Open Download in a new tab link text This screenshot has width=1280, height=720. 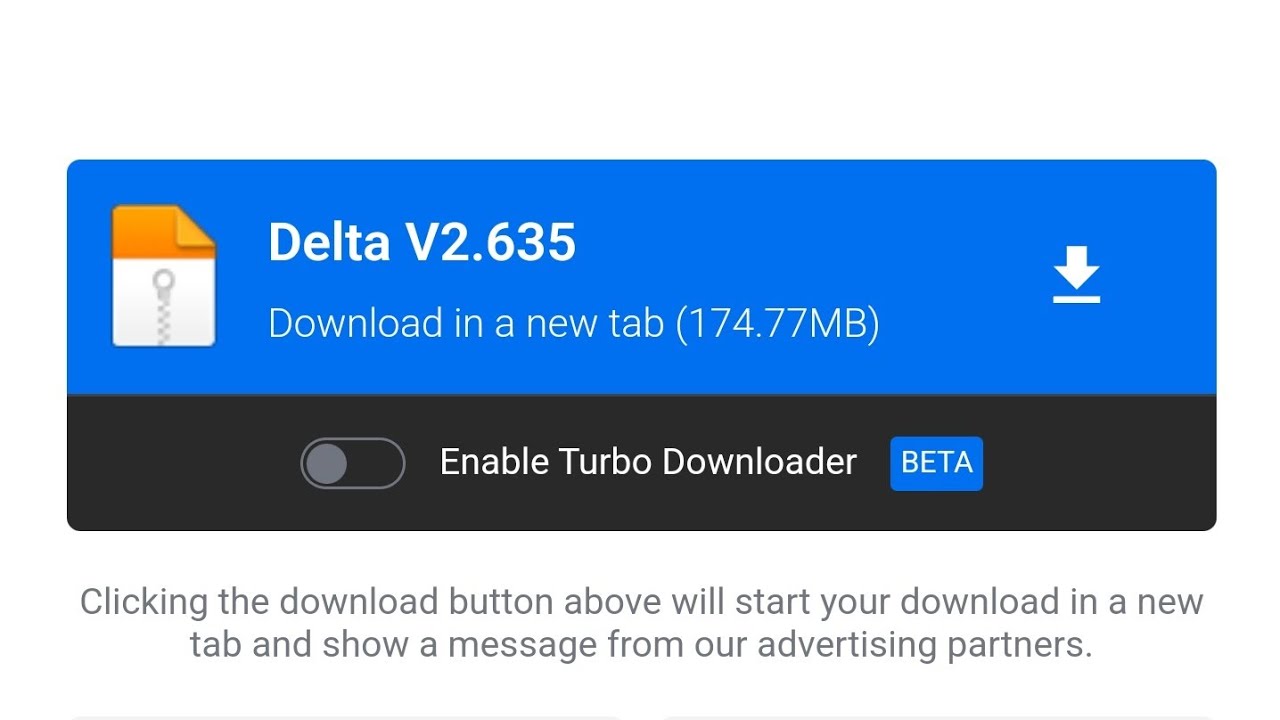click(466, 323)
